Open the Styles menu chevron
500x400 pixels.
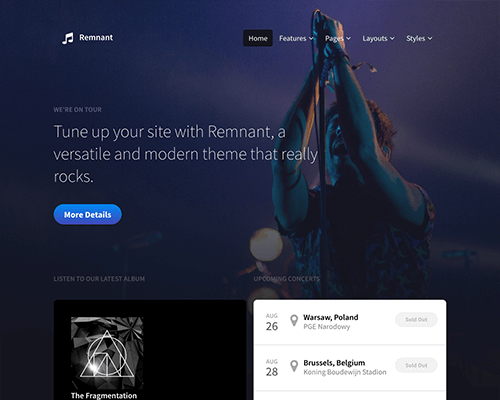click(430, 38)
